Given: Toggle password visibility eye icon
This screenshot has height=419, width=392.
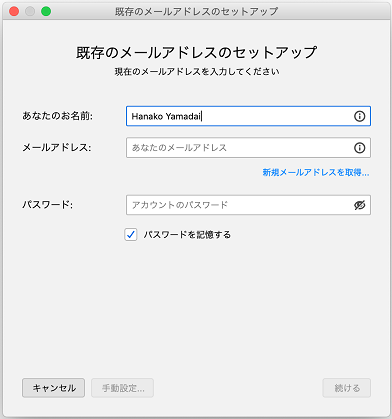Looking at the screenshot, I should (359, 205).
